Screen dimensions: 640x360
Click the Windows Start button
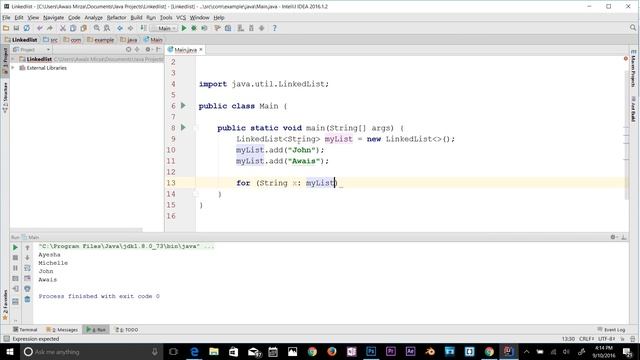coord(9,351)
